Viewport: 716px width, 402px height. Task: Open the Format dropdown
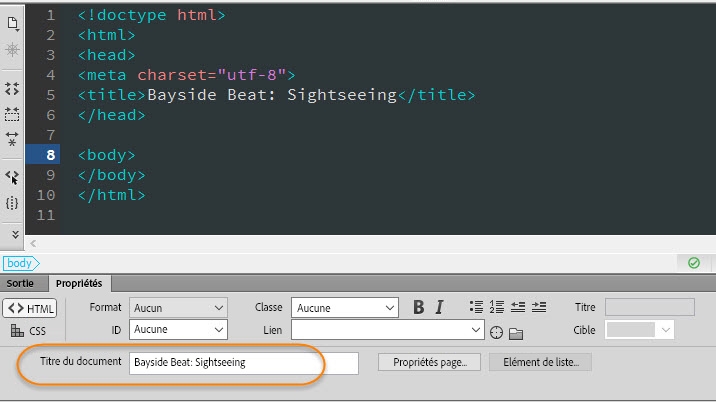point(178,307)
